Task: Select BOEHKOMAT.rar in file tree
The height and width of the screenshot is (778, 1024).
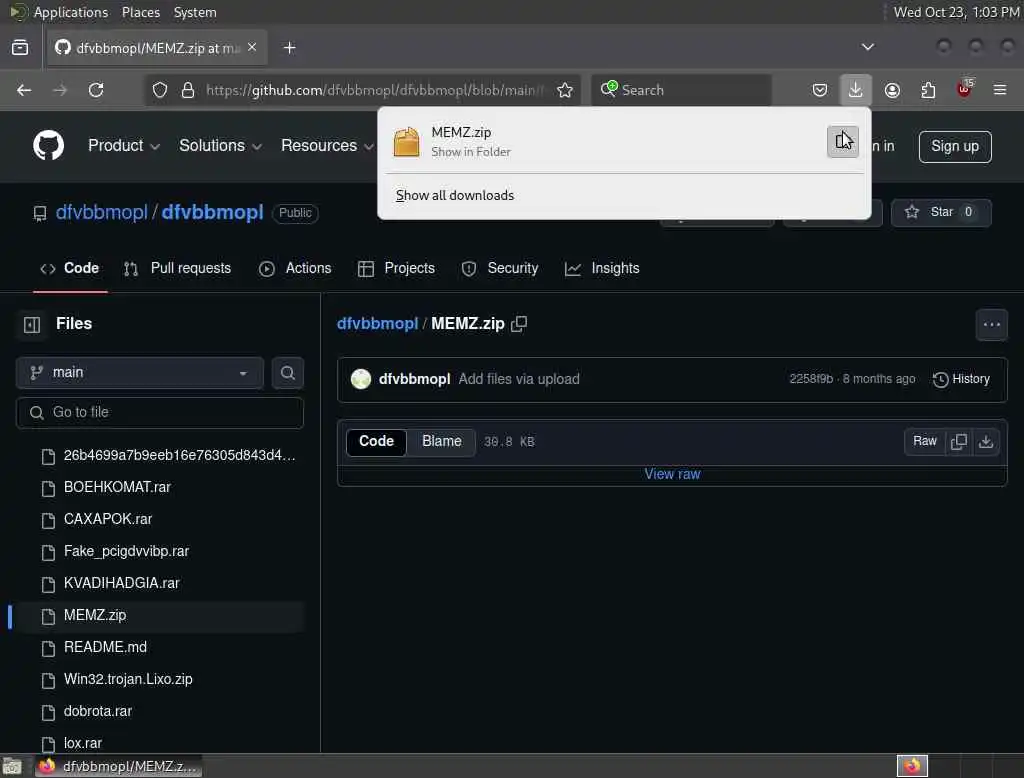Action: (117, 487)
